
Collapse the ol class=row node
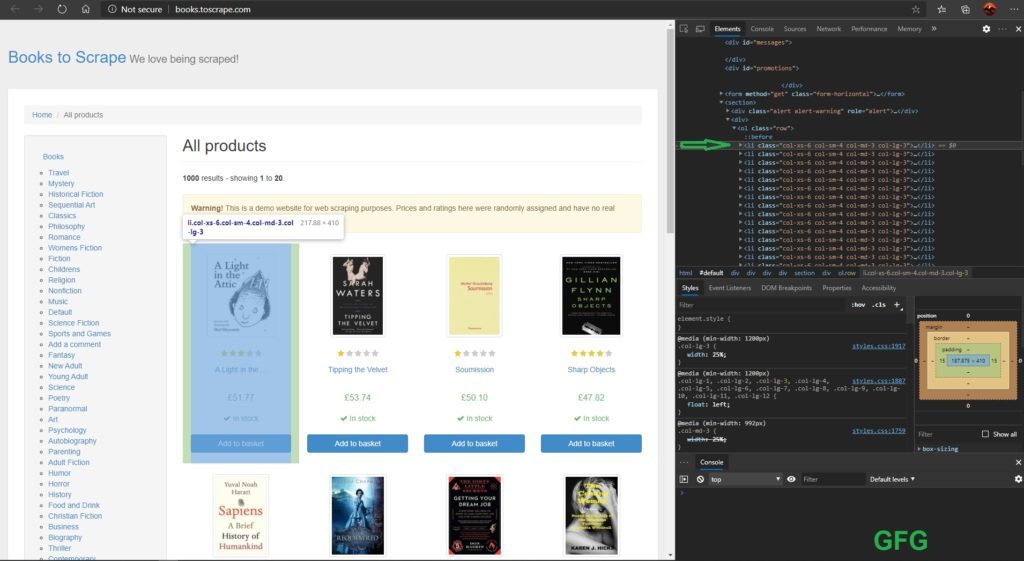[x=734, y=128]
